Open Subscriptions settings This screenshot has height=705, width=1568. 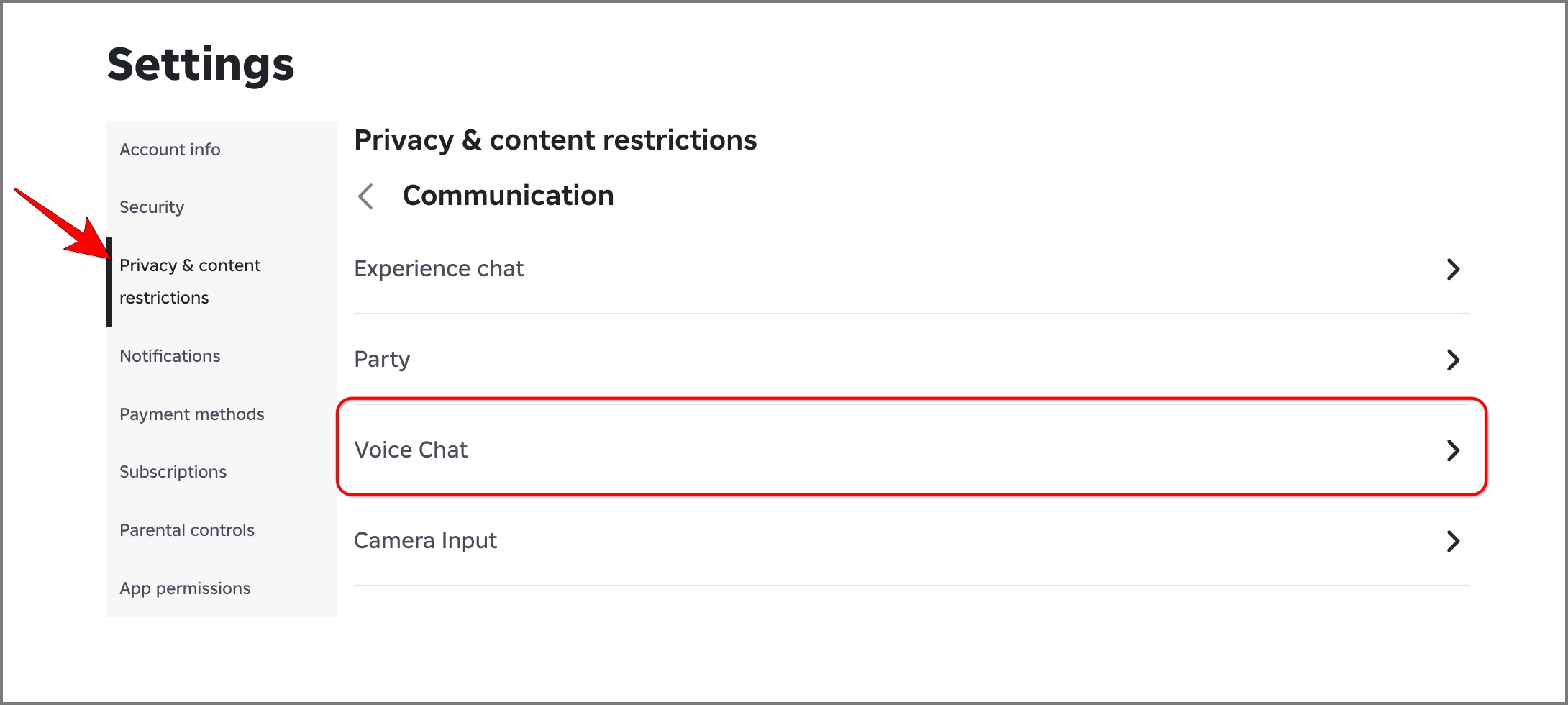173,471
